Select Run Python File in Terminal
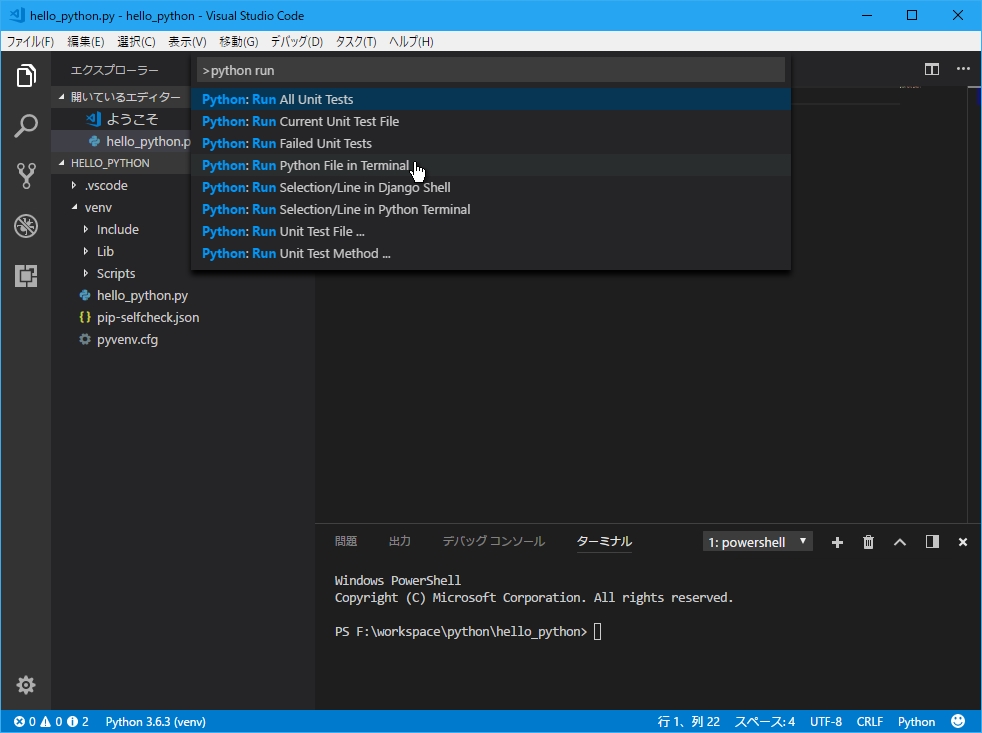The width and height of the screenshot is (982, 733). point(490,165)
